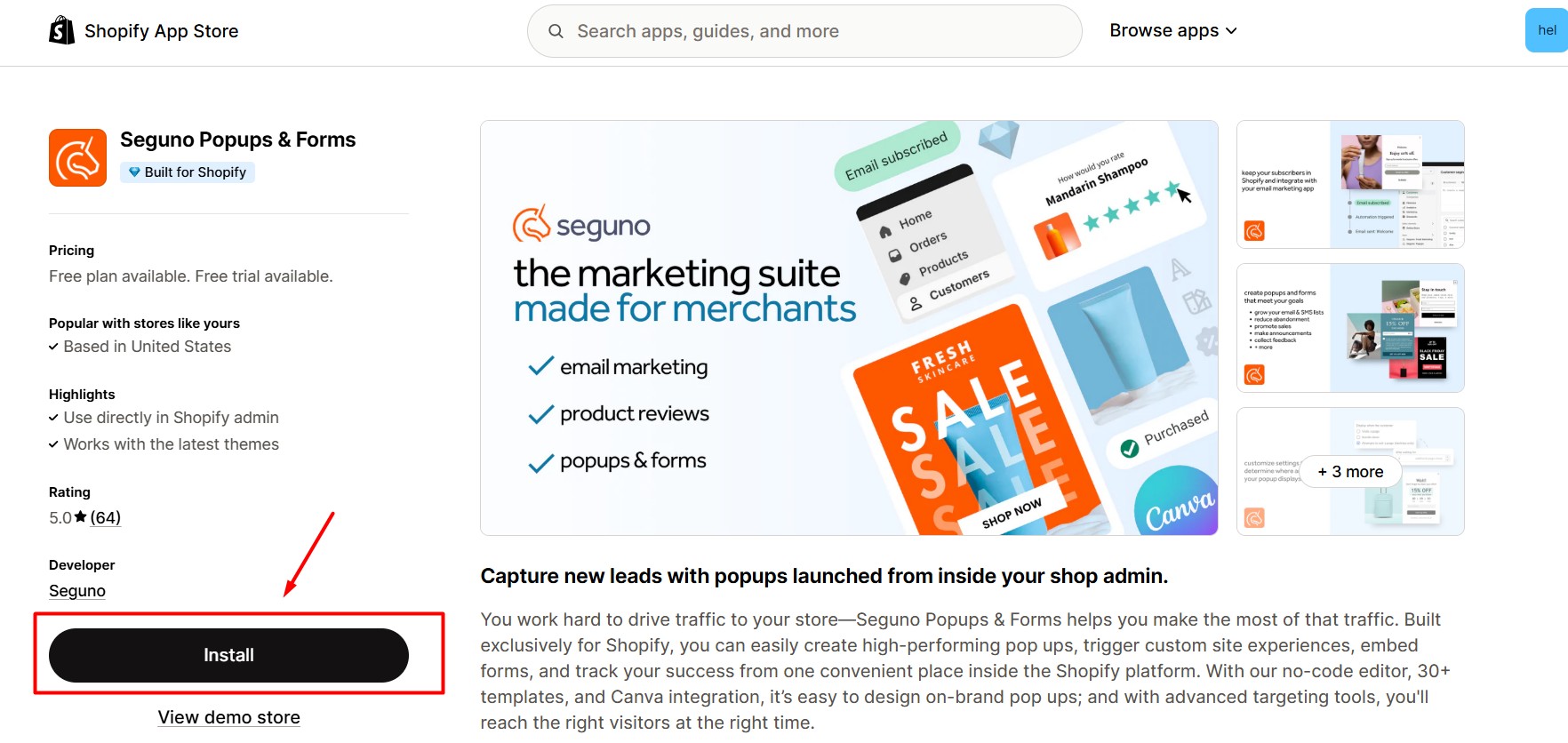Click the orange Seguno app icon
1568x743 pixels.
coord(77,158)
